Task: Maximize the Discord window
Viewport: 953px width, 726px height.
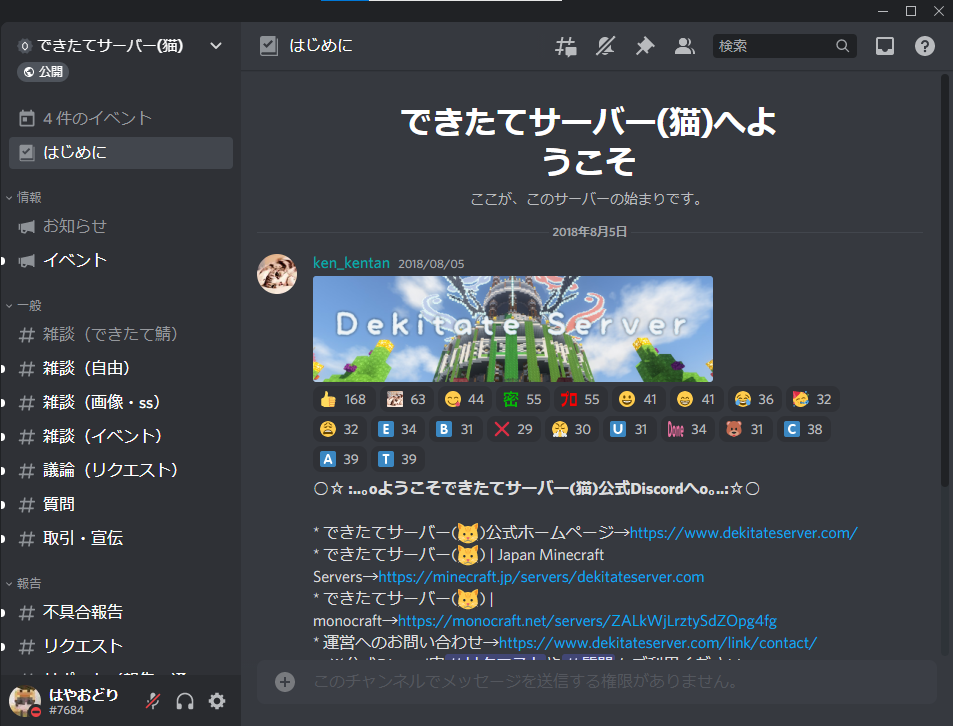Action: (910, 11)
